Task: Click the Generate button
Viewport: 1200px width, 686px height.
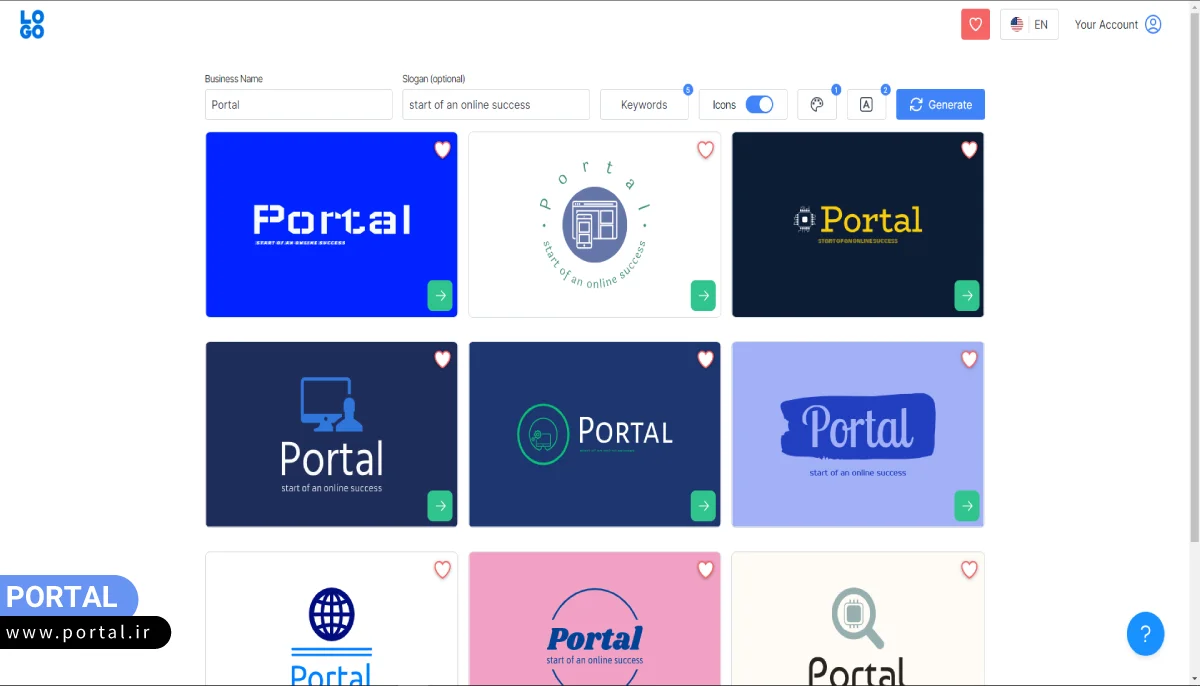Action: point(940,105)
